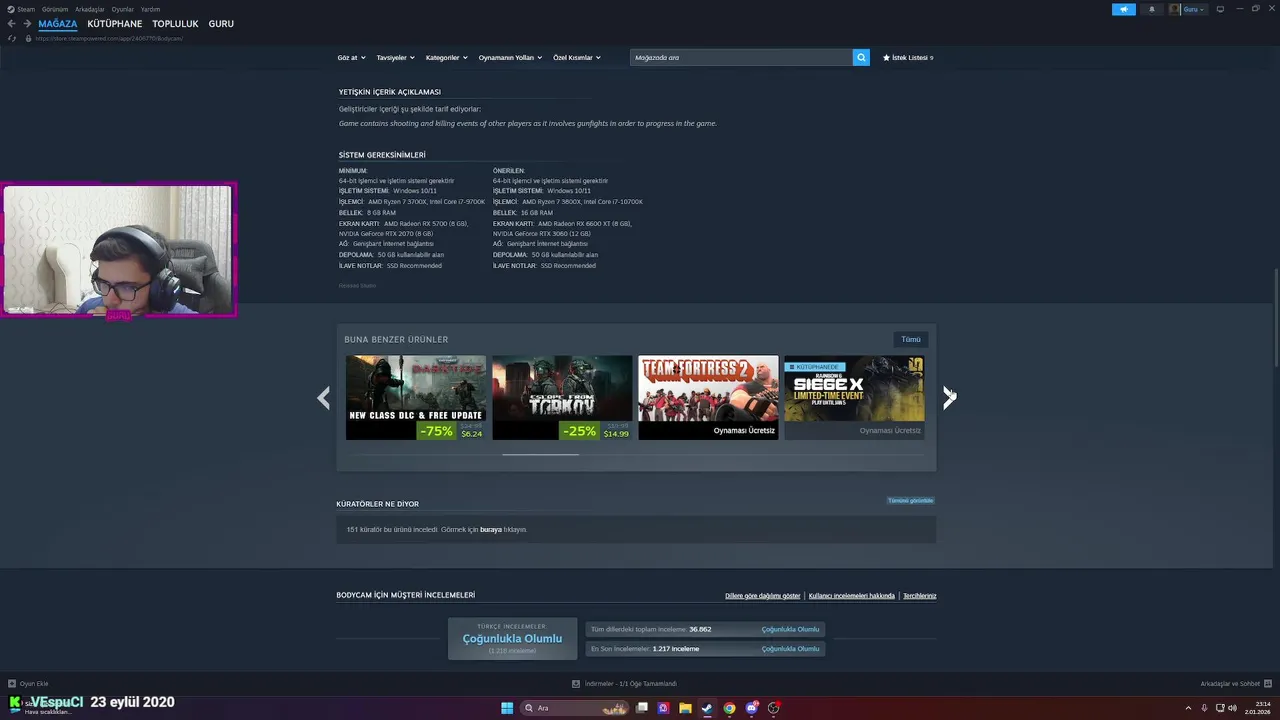Image resolution: width=1280 pixels, height=720 pixels.
Task: Click the taskbar clock showing 23:14
Action: tap(1258, 708)
